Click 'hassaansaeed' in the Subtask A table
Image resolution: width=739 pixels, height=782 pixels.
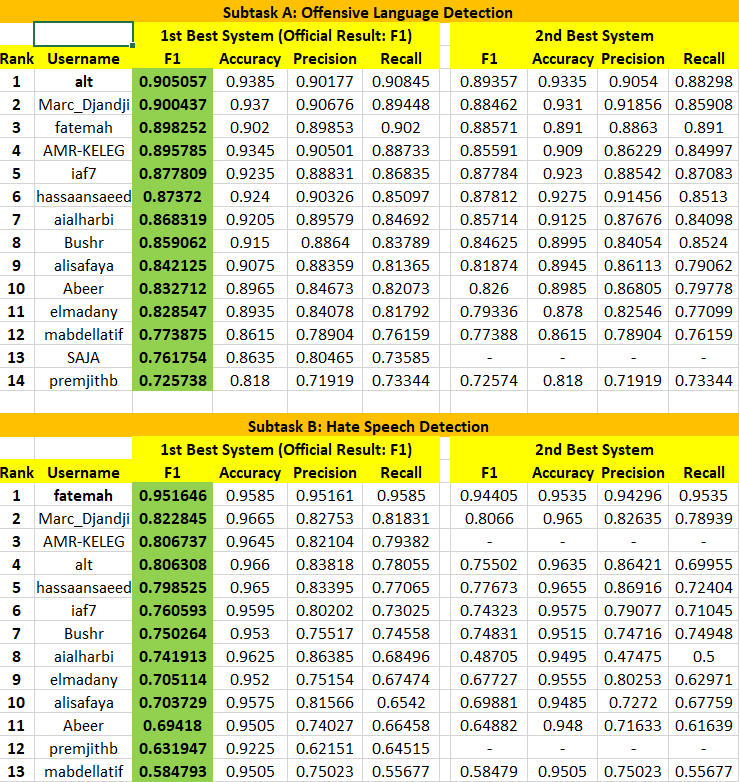(83, 196)
